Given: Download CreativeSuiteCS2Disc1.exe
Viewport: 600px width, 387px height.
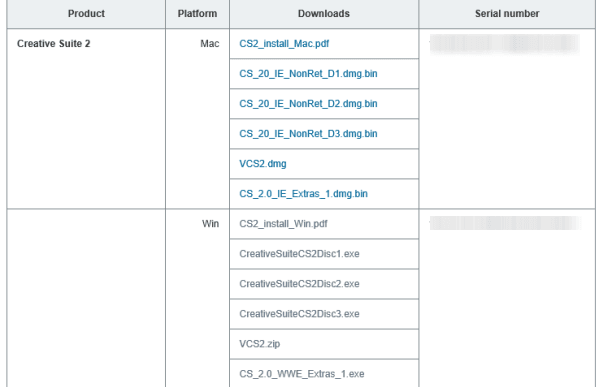Looking at the screenshot, I should 299,254.
